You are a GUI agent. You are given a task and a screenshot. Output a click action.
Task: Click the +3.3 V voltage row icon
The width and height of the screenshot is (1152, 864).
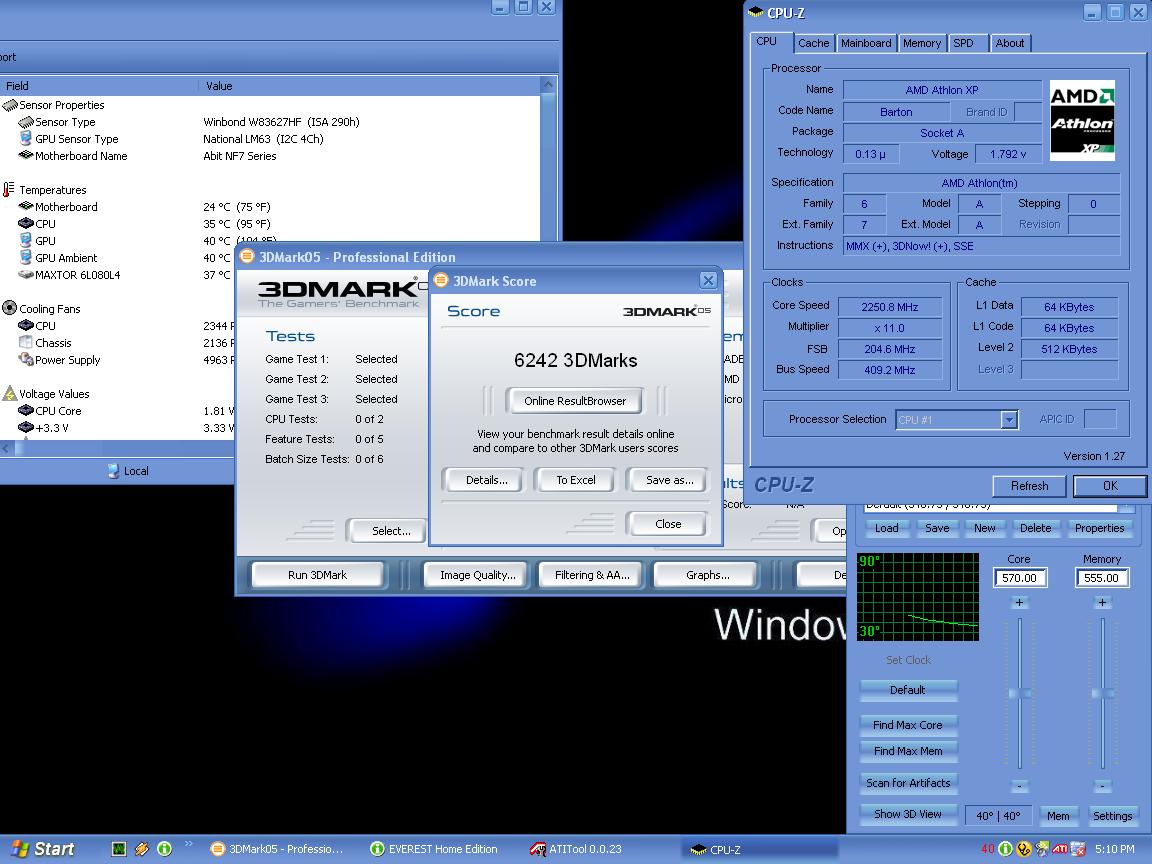26,428
